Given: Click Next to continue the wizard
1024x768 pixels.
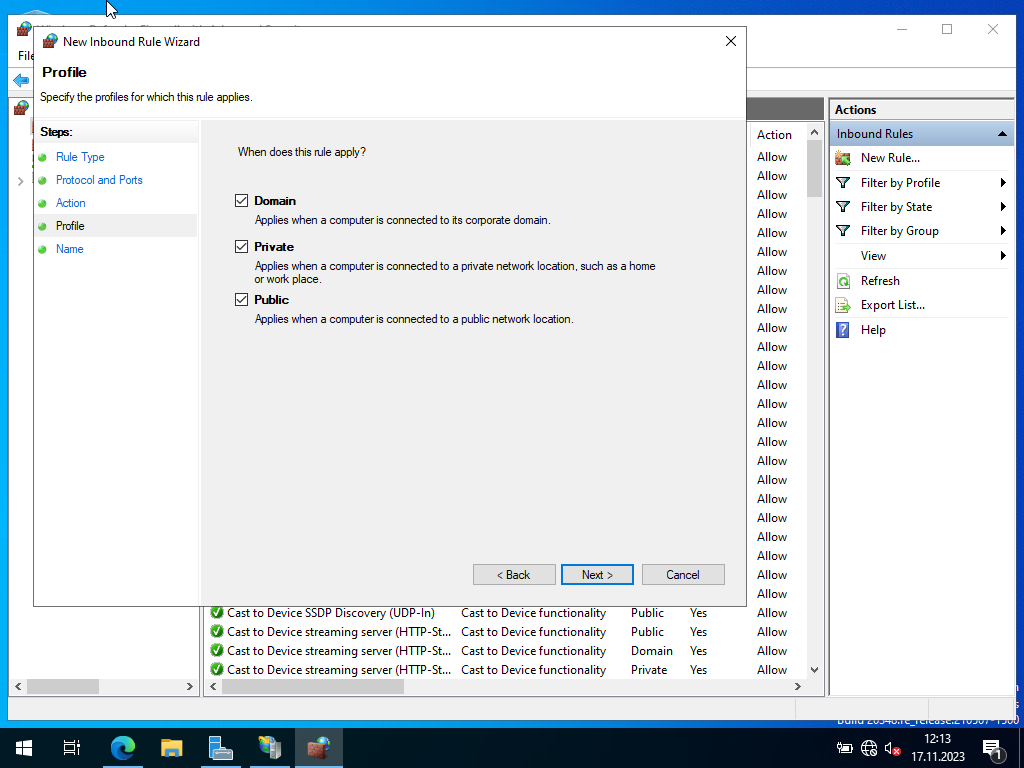Looking at the screenshot, I should [x=597, y=575].
